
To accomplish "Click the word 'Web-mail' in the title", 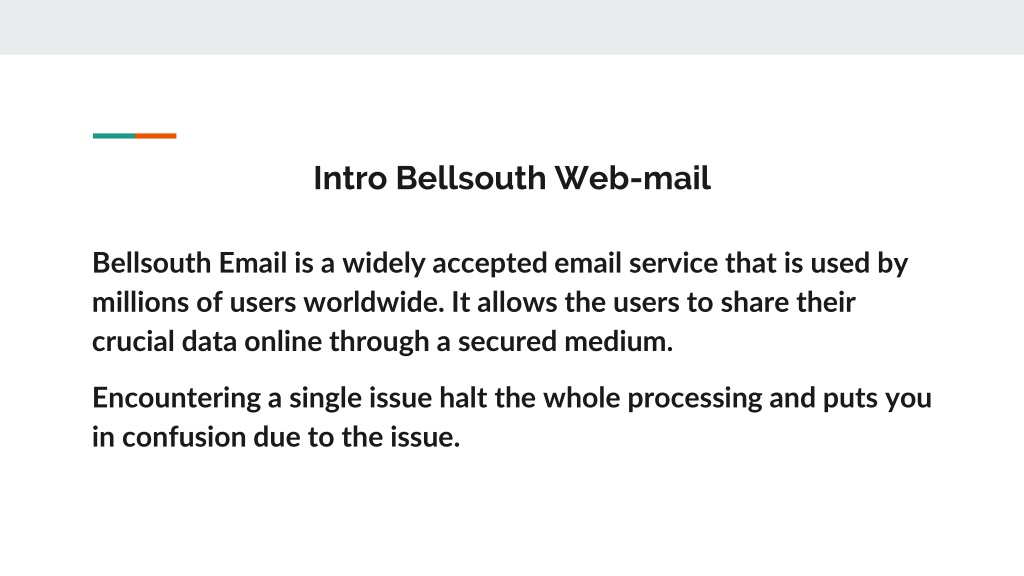I will 632,178.
